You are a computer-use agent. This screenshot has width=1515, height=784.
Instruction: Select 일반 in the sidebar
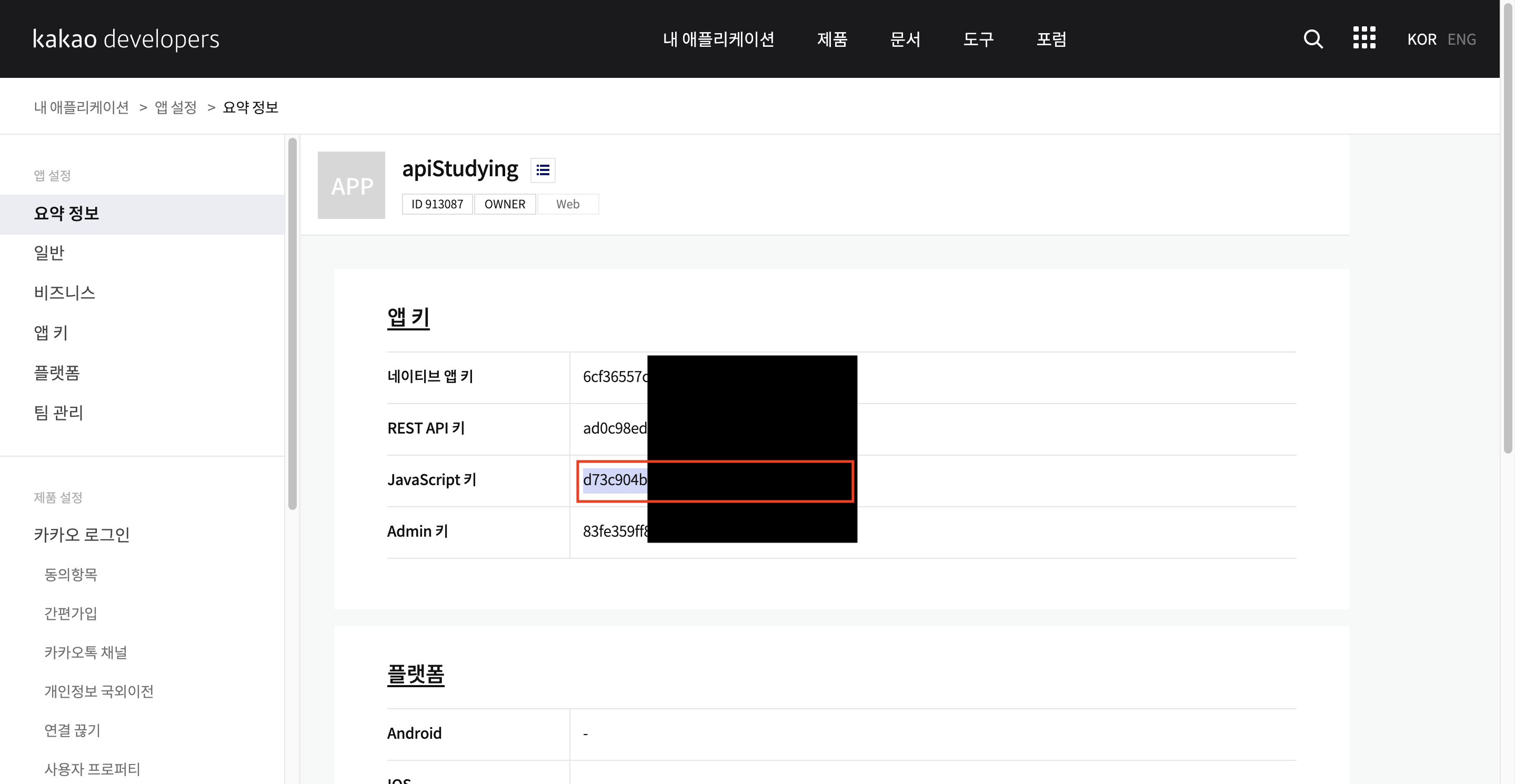49,253
